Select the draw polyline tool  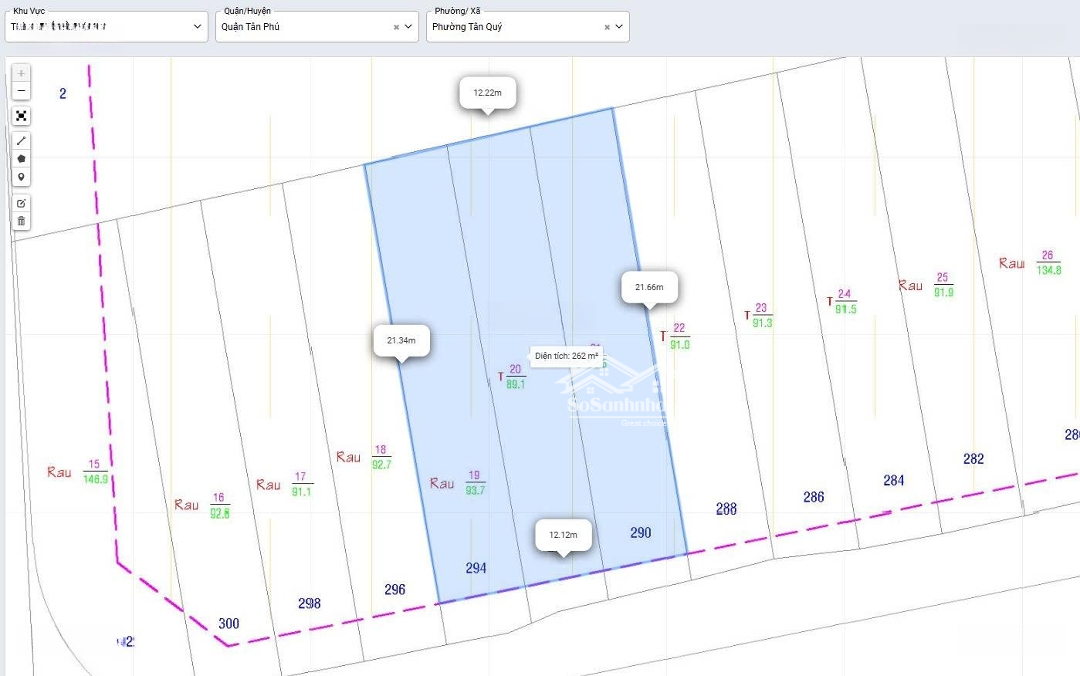[x=21, y=141]
